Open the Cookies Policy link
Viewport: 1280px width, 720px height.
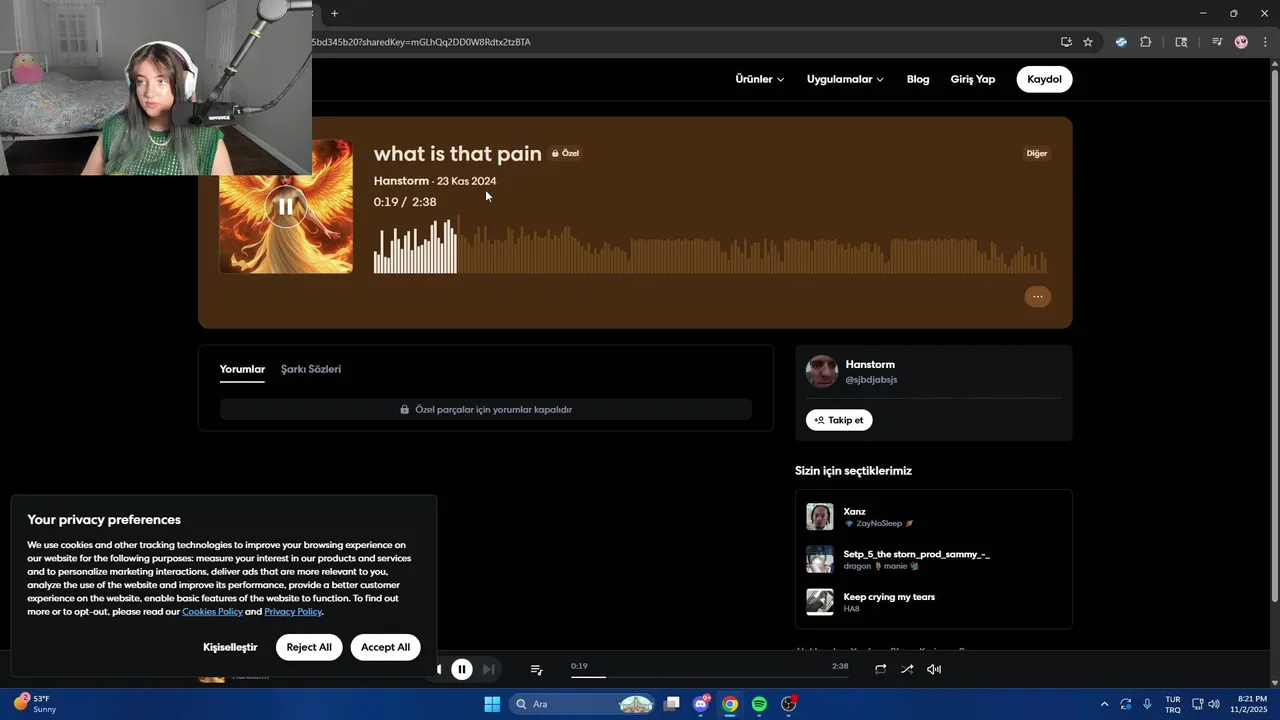click(x=212, y=611)
